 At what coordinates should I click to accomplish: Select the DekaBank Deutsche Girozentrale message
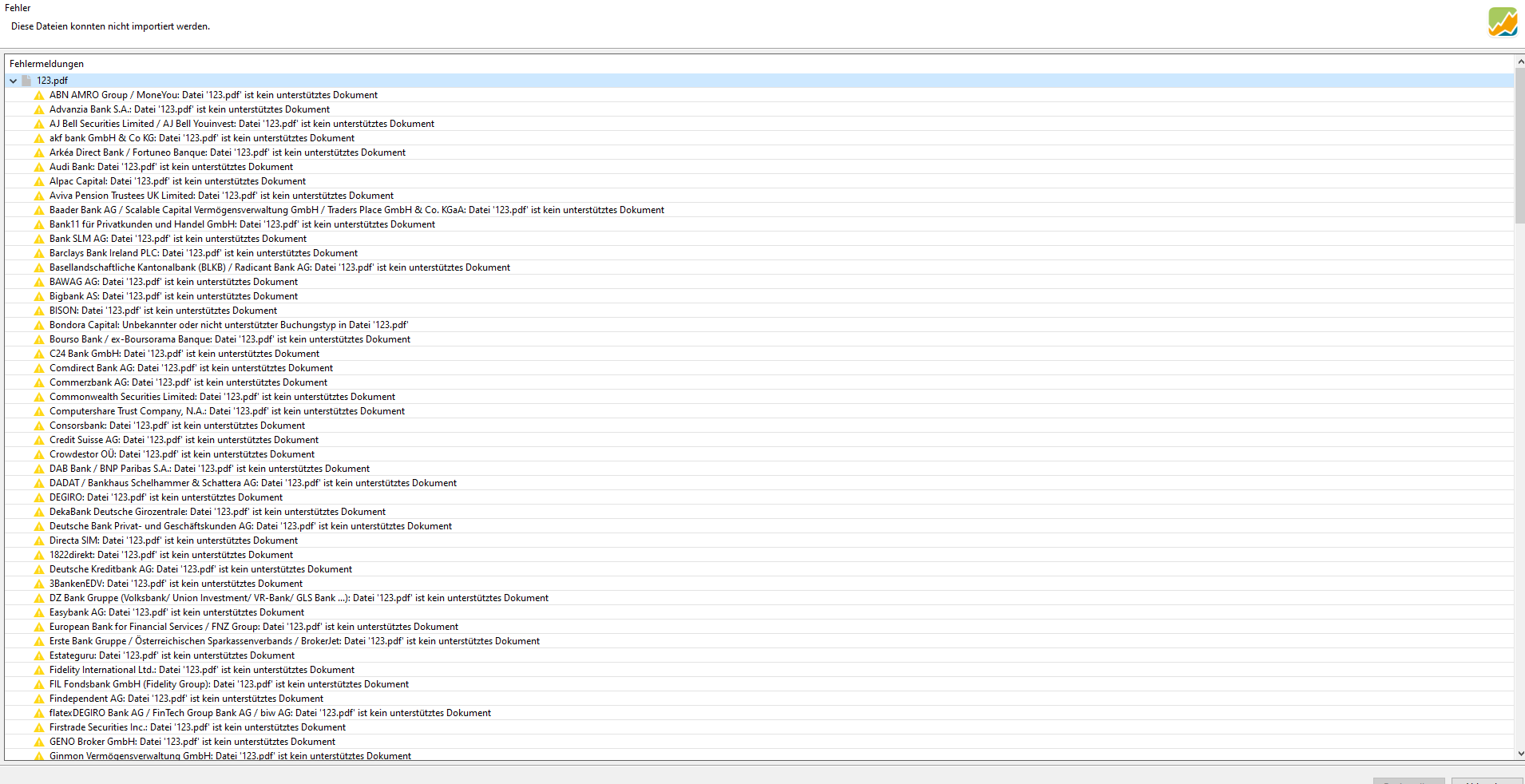coord(217,512)
